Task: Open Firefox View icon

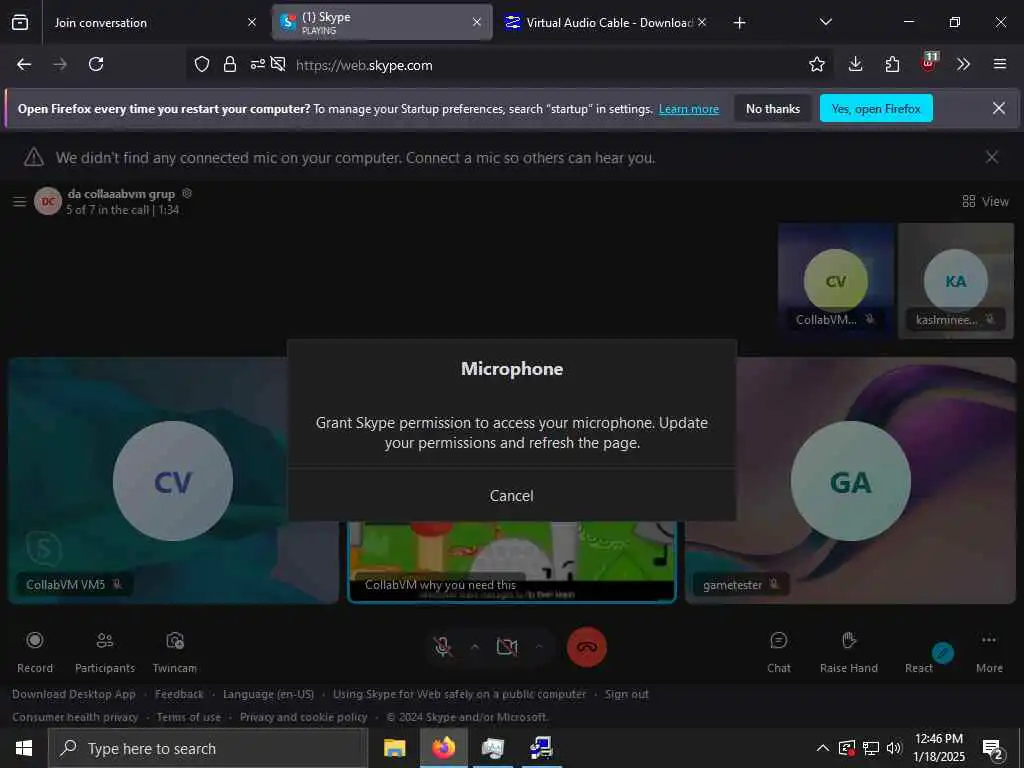Action: [x=20, y=22]
